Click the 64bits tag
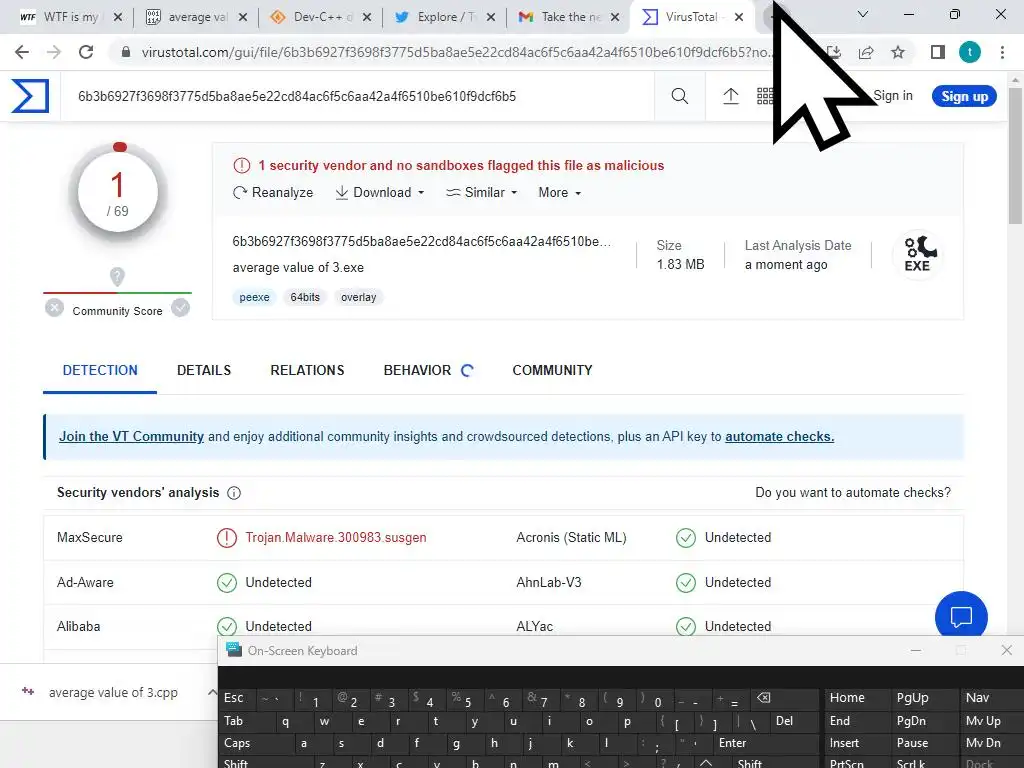Viewport: 1024px width, 768px height. pos(305,297)
